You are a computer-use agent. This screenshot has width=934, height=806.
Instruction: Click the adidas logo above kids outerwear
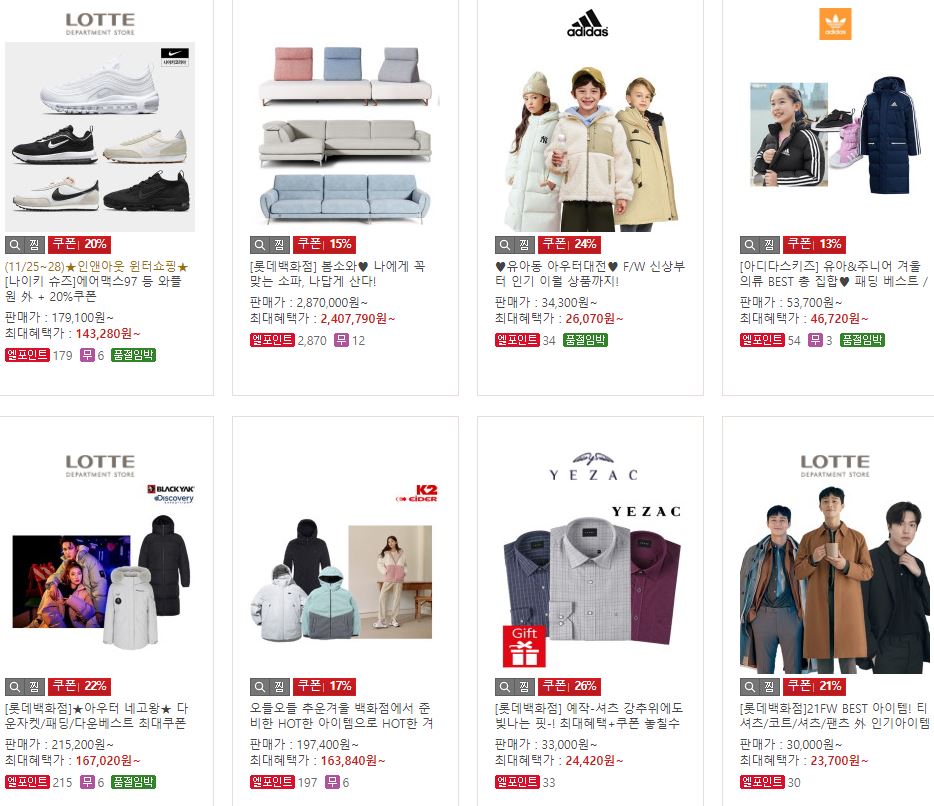(x=588, y=23)
